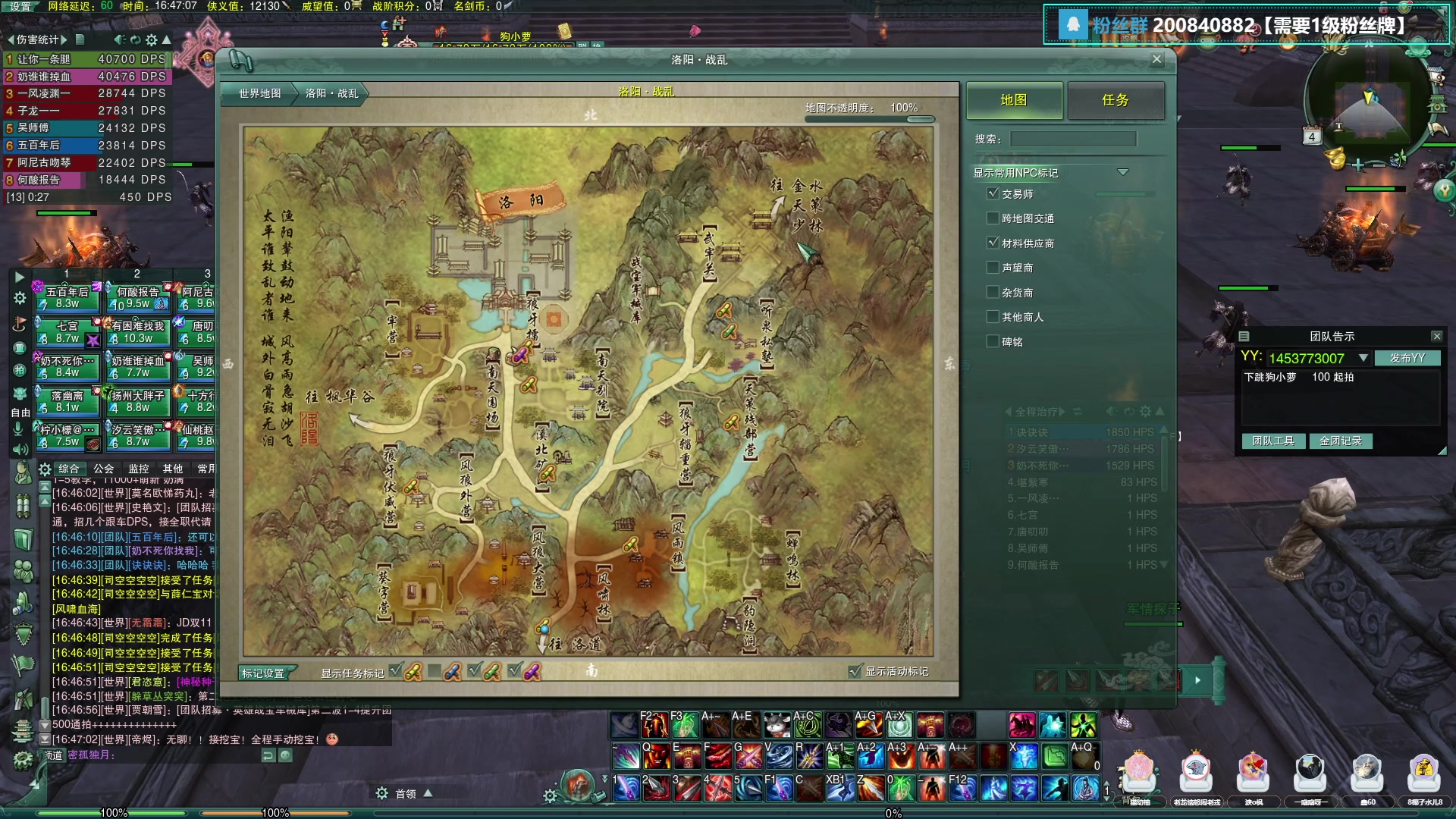Click 金团记录 button

click(1341, 441)
